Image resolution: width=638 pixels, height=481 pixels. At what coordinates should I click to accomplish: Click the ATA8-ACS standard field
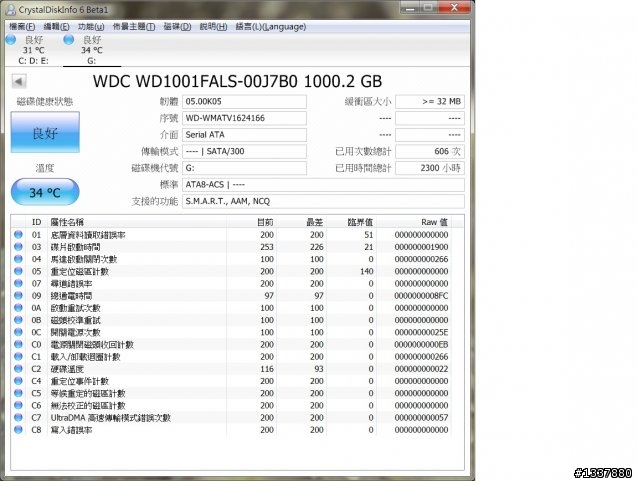tap(323, 185)
